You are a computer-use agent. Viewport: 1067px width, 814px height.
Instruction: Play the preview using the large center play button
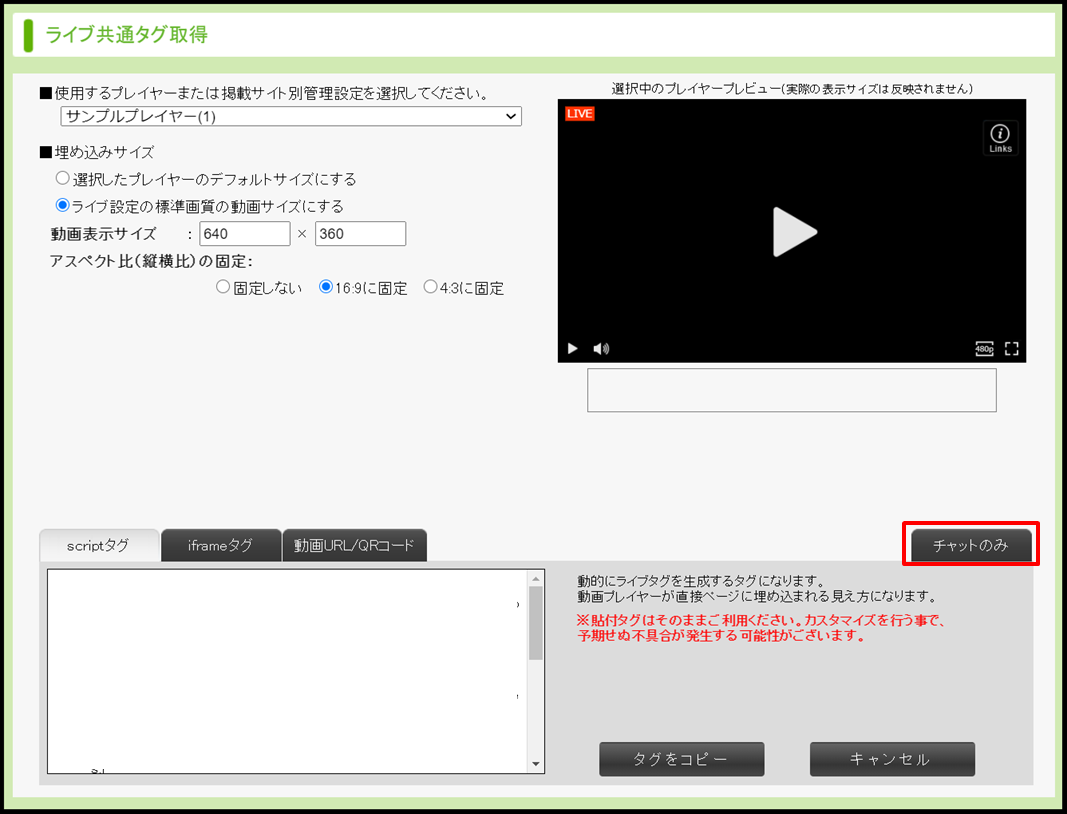coord(794,232)
